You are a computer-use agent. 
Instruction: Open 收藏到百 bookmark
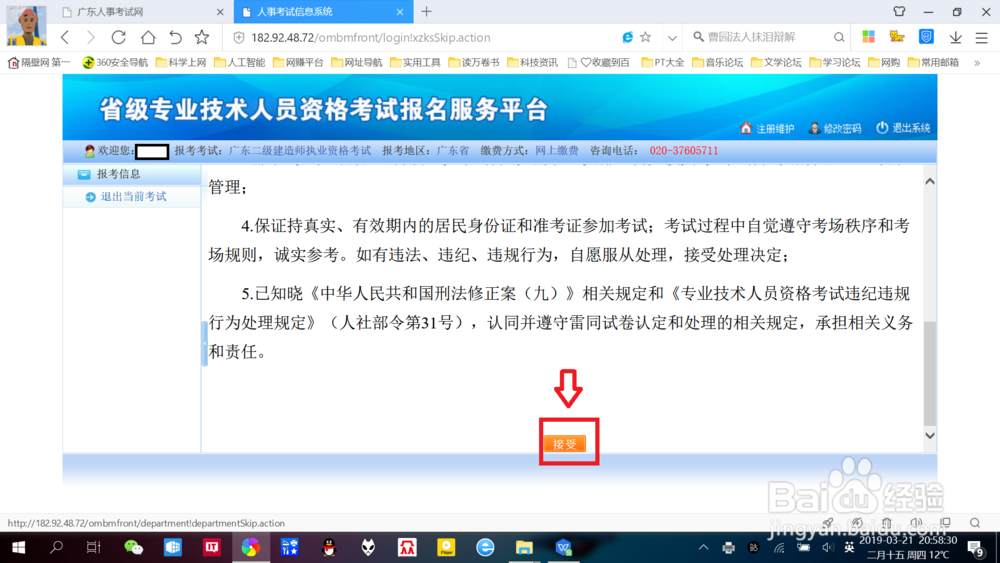[599, 62]
